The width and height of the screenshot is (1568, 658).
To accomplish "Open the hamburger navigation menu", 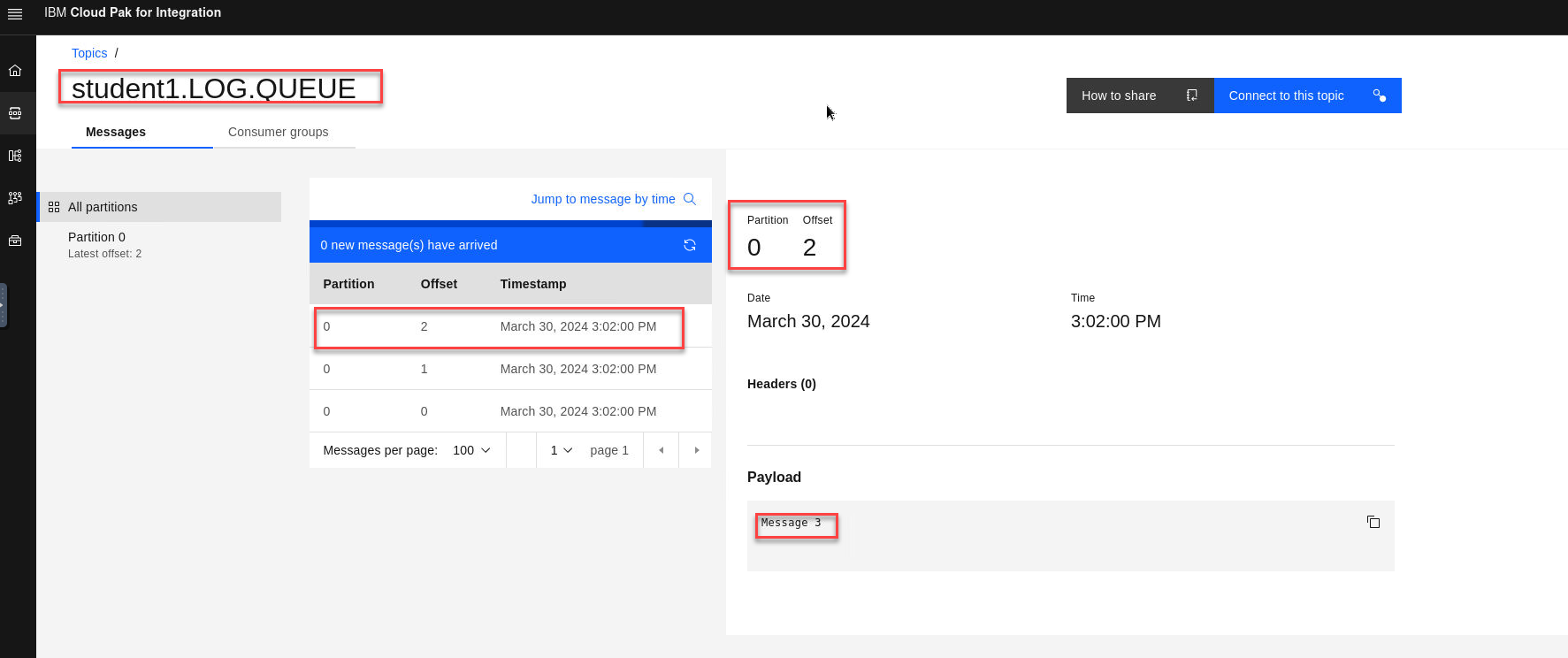I will [15, 13].
